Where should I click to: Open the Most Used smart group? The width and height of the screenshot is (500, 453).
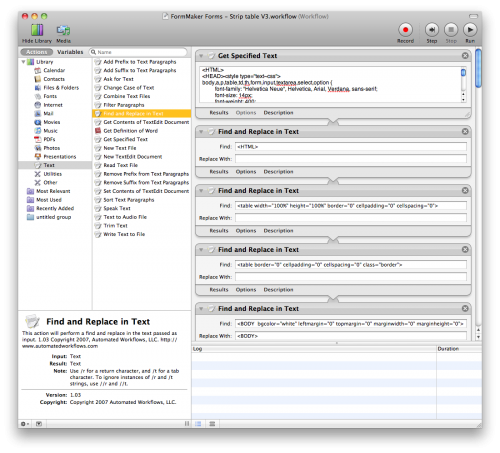click(49, 200)
